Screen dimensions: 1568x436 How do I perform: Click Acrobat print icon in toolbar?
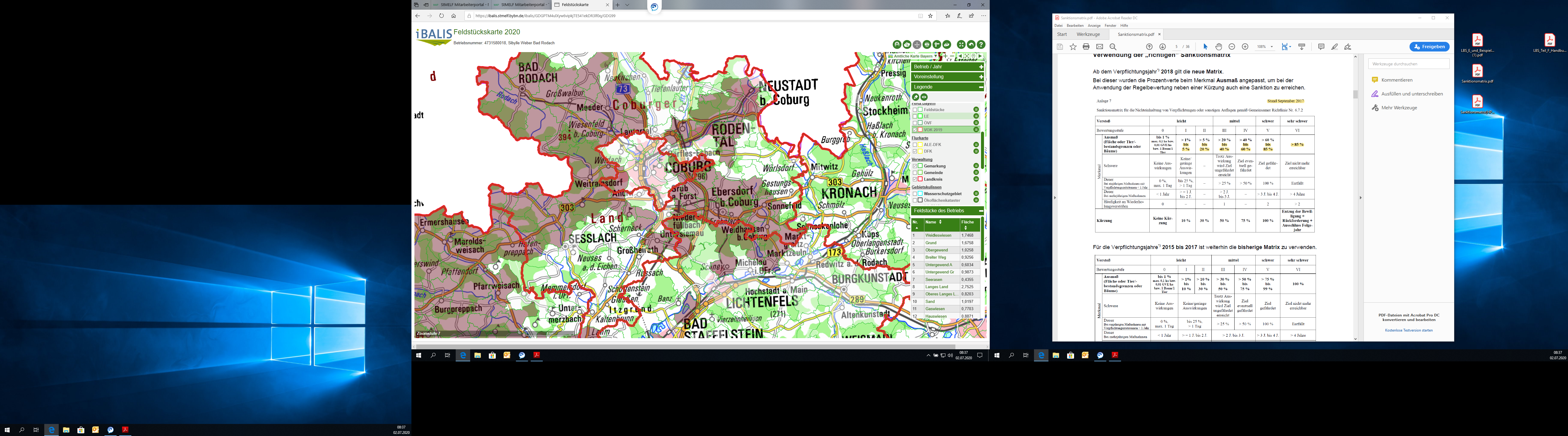(x=1086, y=47)
